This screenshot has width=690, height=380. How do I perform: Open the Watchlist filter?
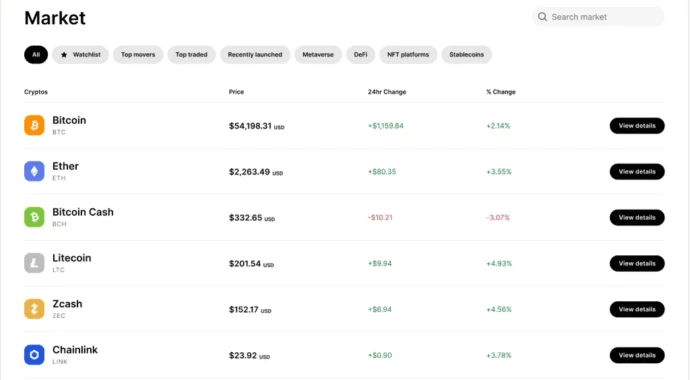[81, 55]
